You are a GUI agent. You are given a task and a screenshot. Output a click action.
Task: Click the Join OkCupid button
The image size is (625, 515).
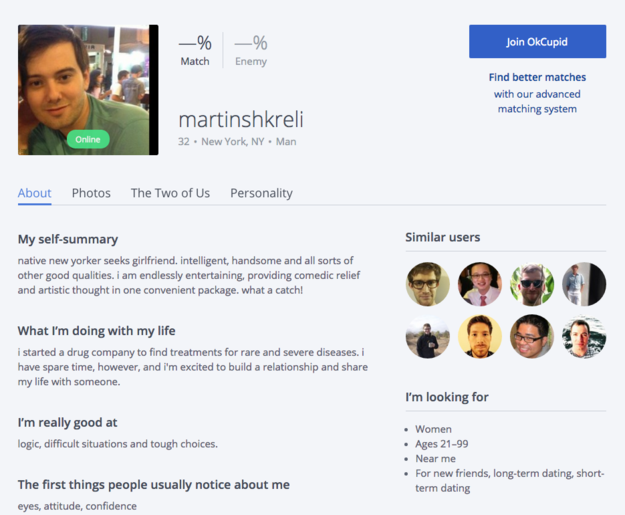(x=537, y=41)
